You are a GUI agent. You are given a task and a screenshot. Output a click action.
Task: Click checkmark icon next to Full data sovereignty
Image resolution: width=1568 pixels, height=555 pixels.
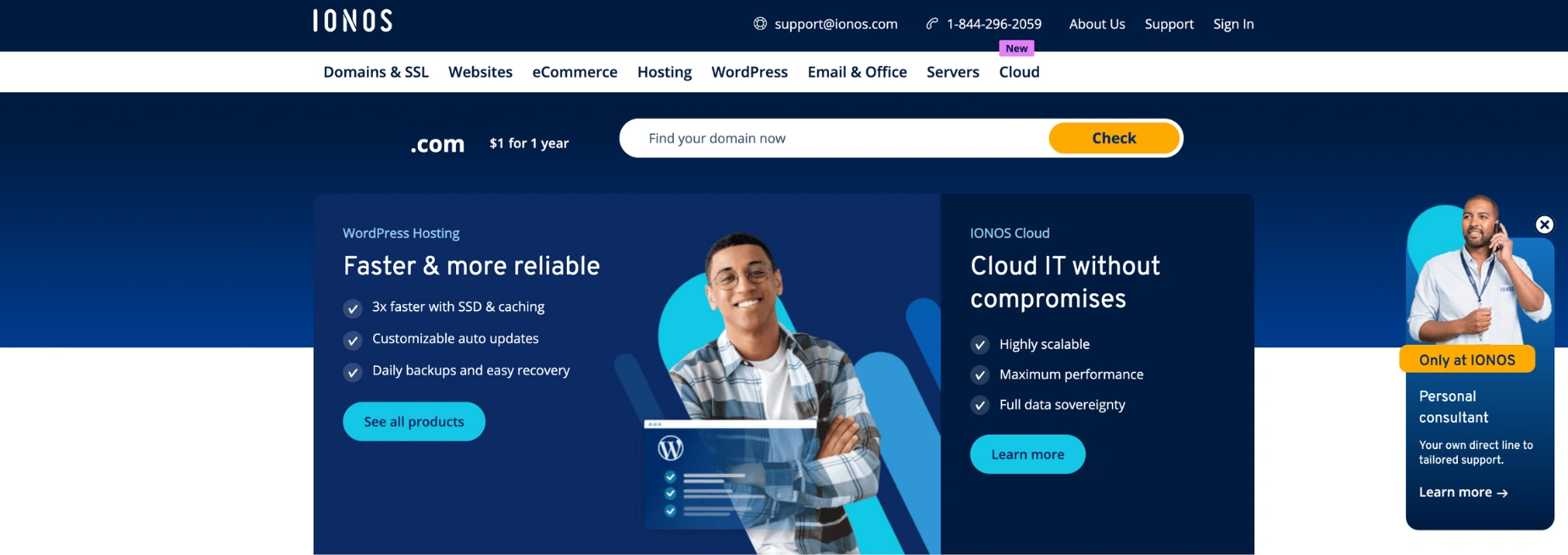point(980,405)
